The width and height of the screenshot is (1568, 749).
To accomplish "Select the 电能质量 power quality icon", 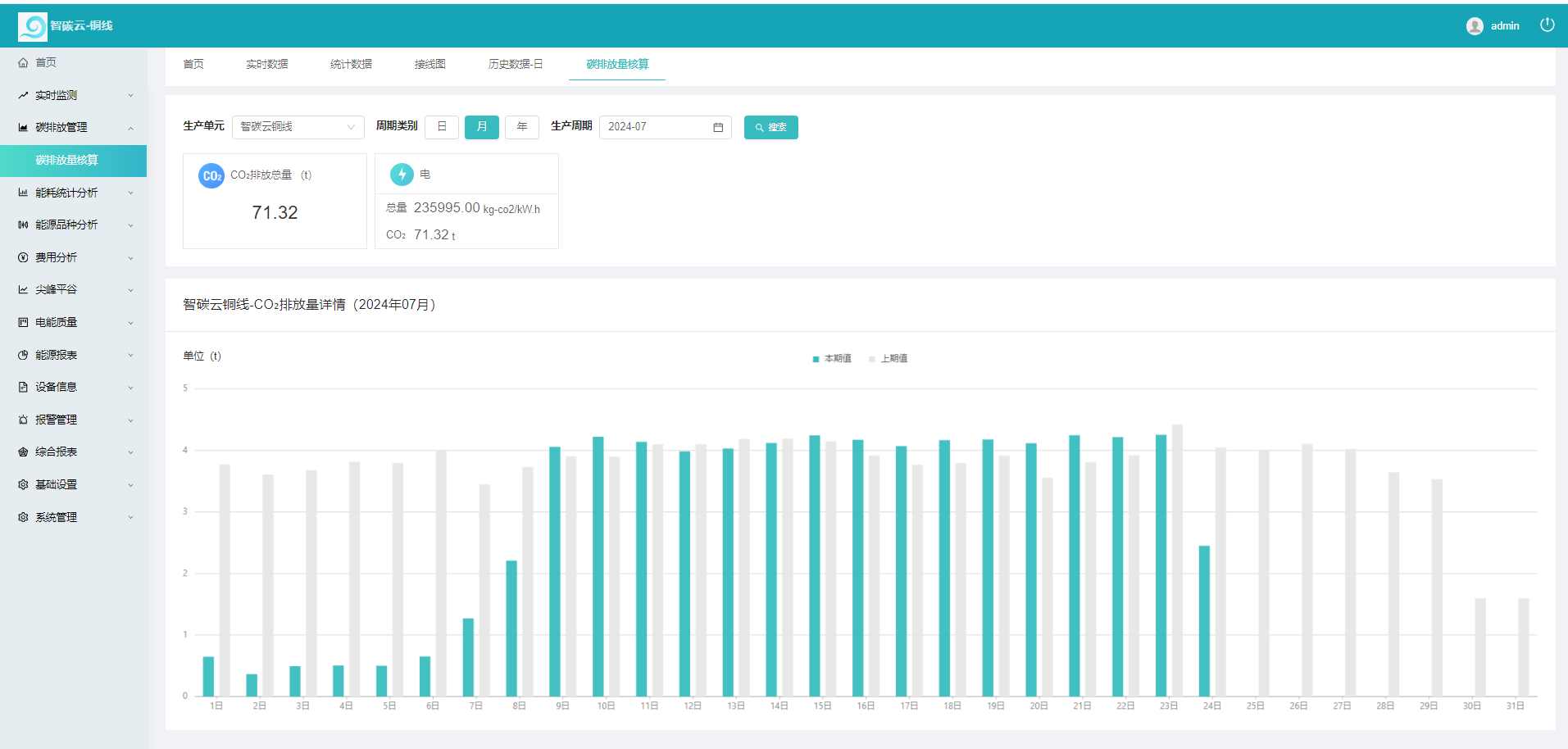I will click(24, 322).
